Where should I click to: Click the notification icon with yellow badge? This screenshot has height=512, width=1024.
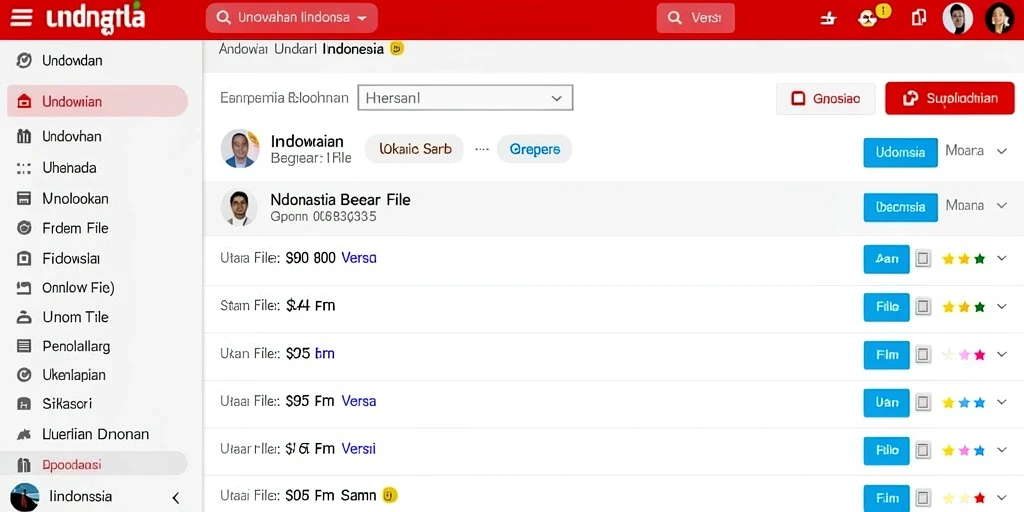coord(869,18)
